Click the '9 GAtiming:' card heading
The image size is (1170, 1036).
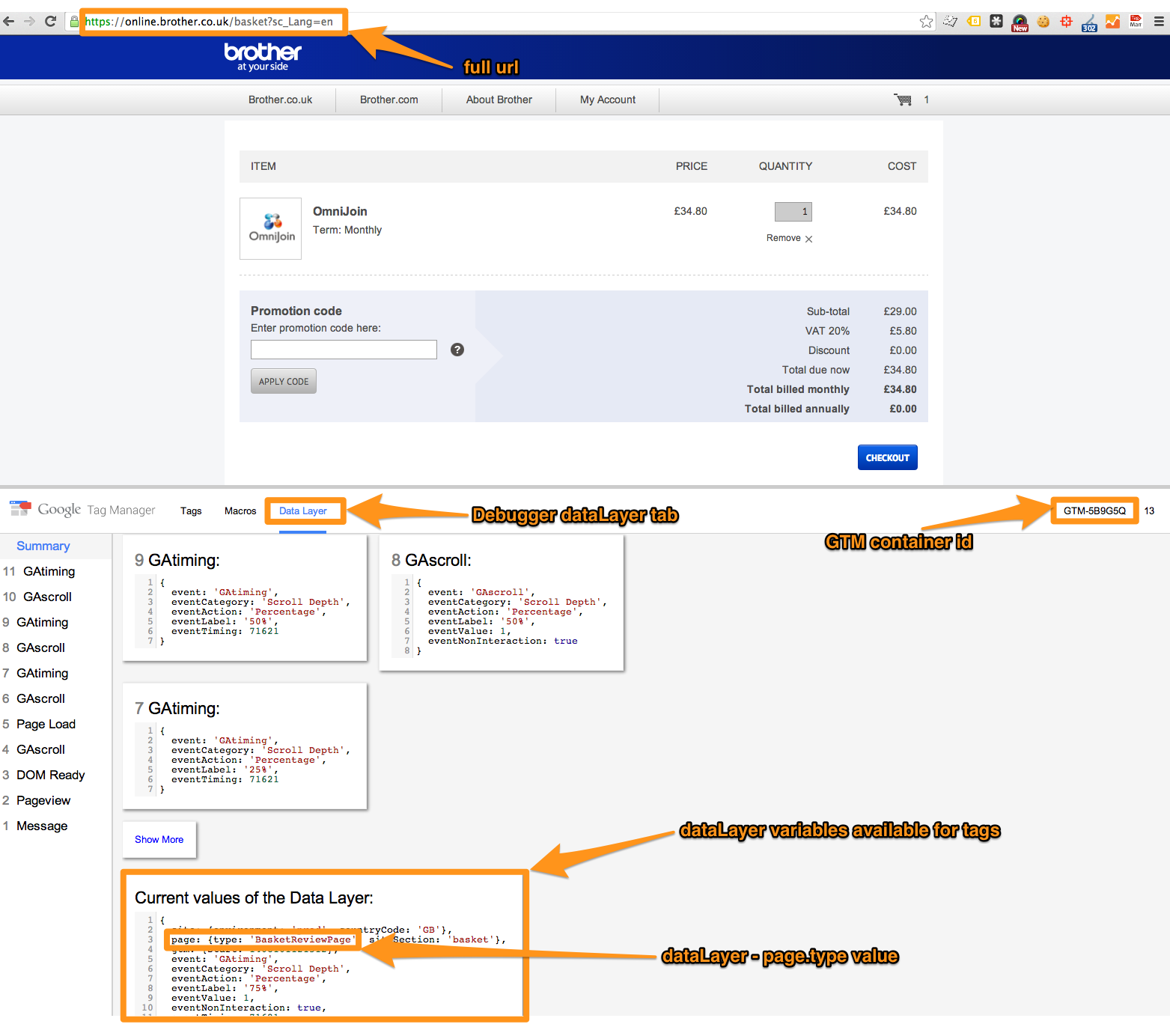[x=177, y=560]
